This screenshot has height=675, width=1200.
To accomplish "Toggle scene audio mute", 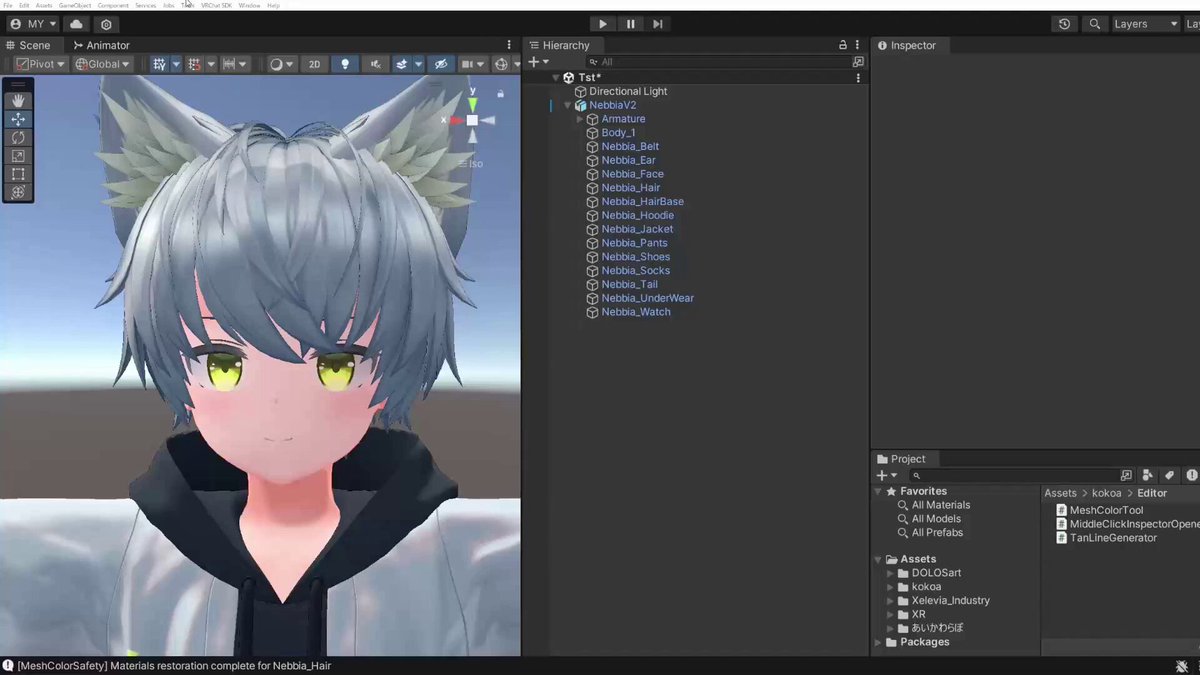I will (375, 64).
